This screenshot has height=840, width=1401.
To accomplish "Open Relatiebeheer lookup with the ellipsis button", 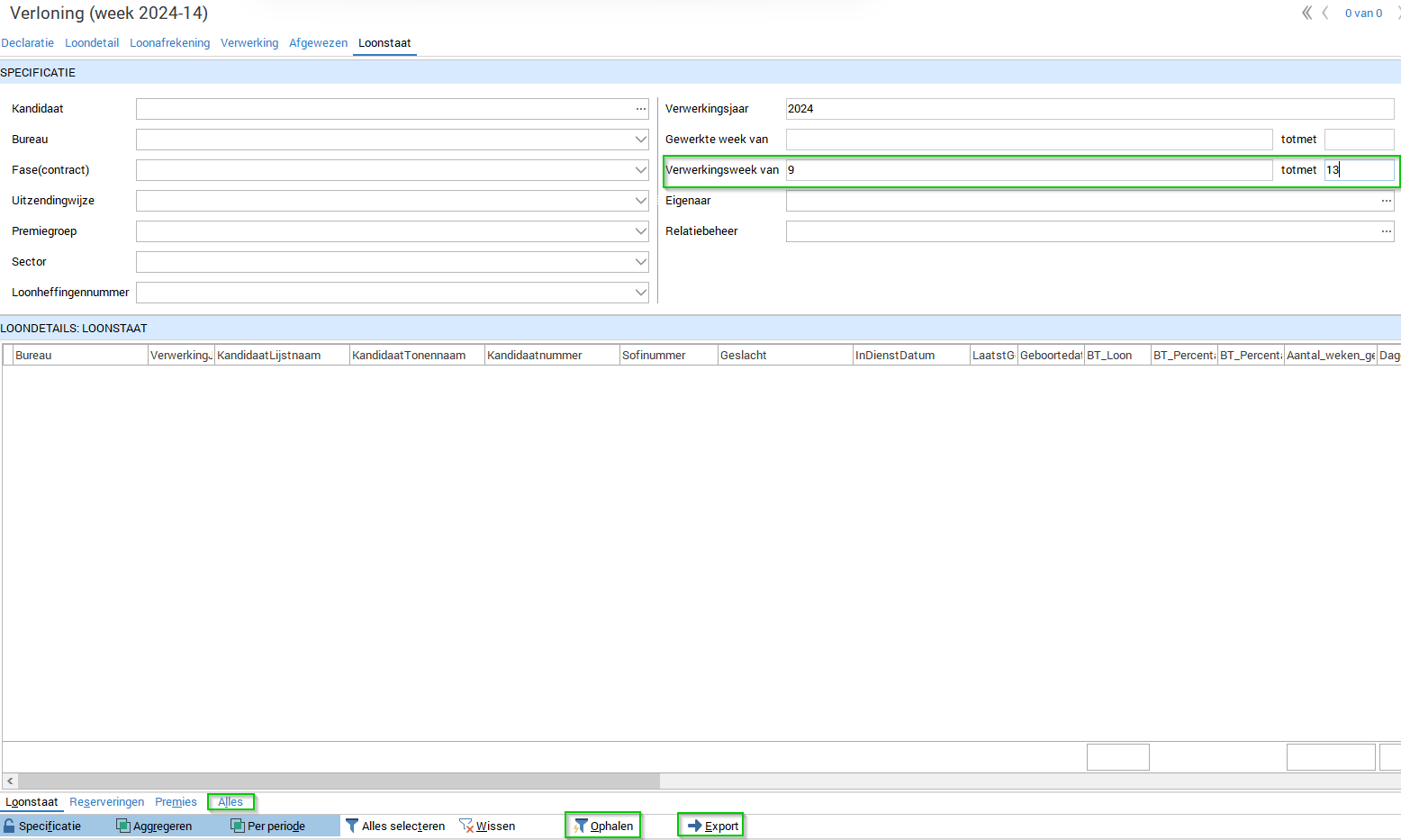I will [1386, 231].
